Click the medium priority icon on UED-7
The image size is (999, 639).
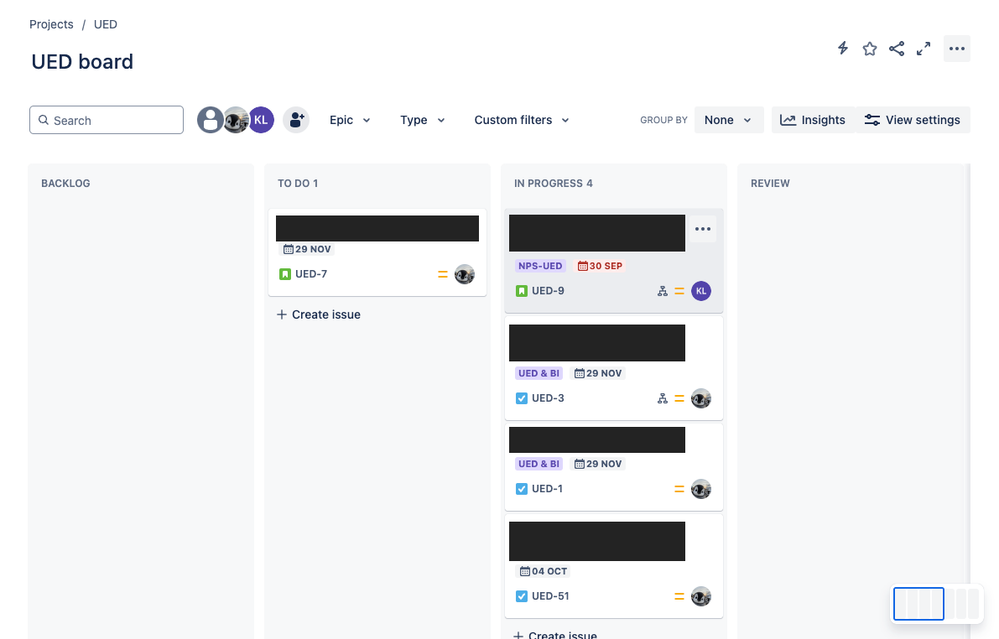click(x=443, y=275)
